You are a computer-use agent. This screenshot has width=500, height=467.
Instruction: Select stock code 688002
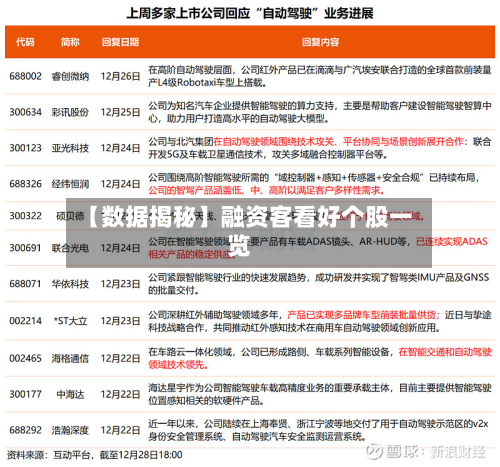26,76
